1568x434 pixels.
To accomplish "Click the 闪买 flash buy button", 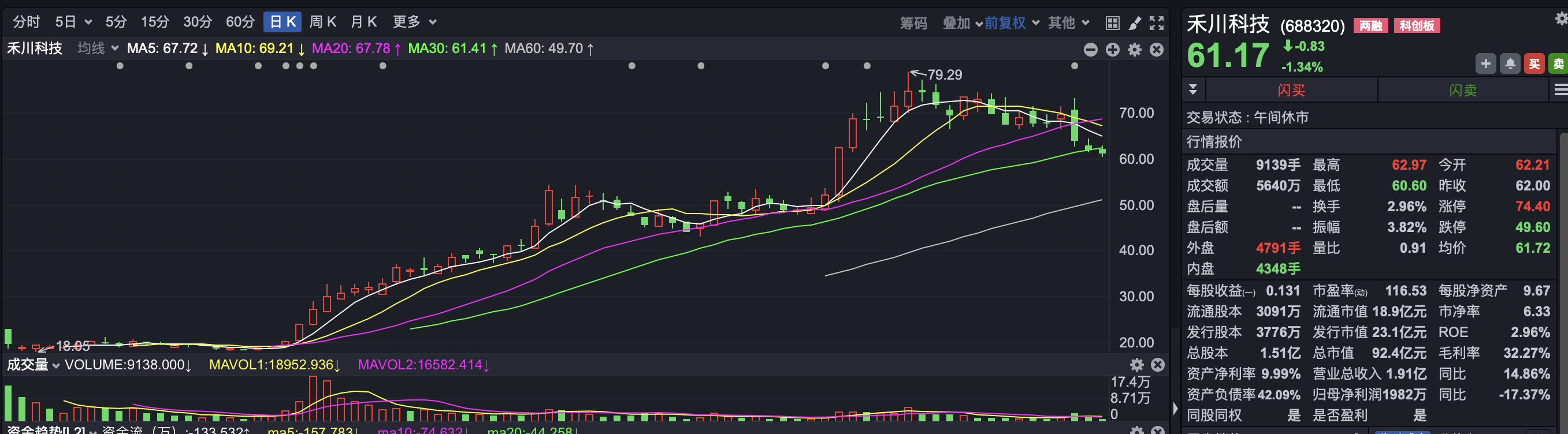I will (x=1291, y=90).
